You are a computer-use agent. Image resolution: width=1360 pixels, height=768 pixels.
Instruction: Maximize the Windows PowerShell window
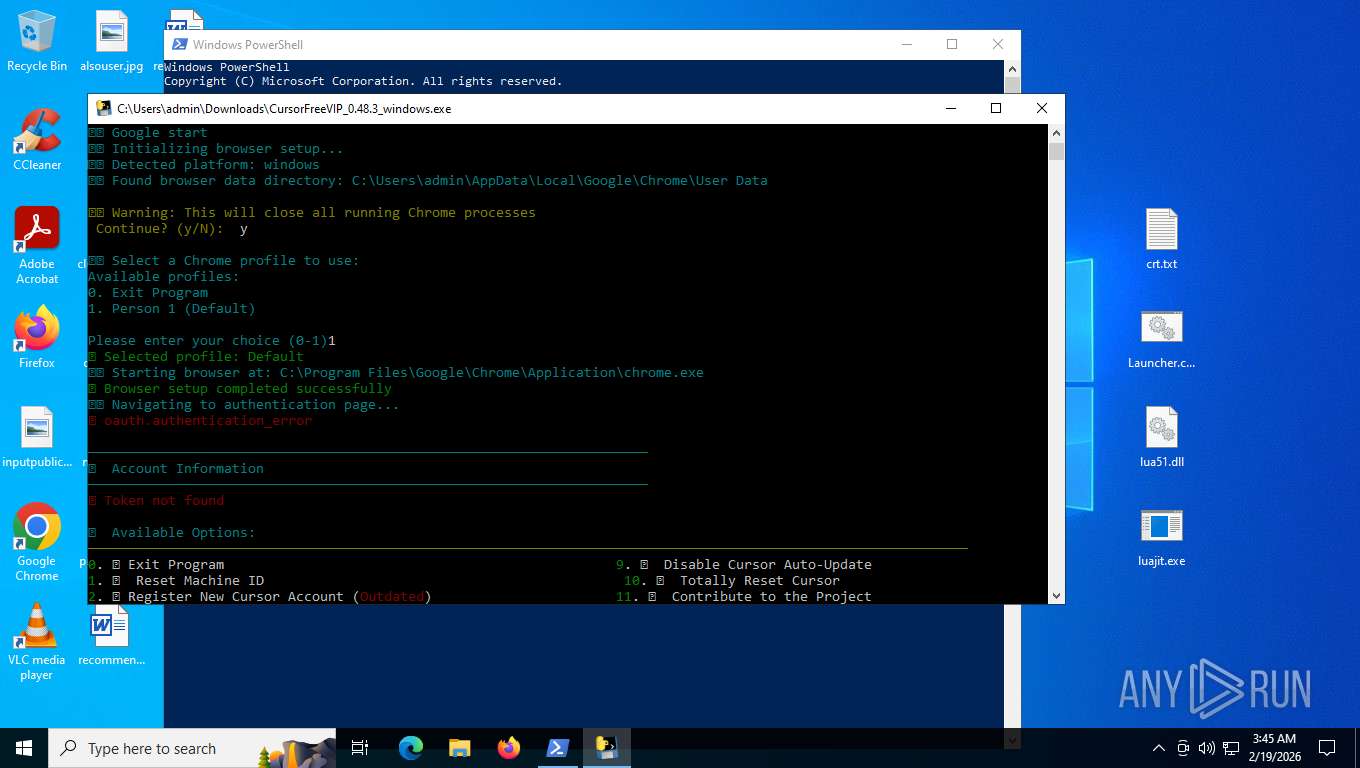pos(952,44)
